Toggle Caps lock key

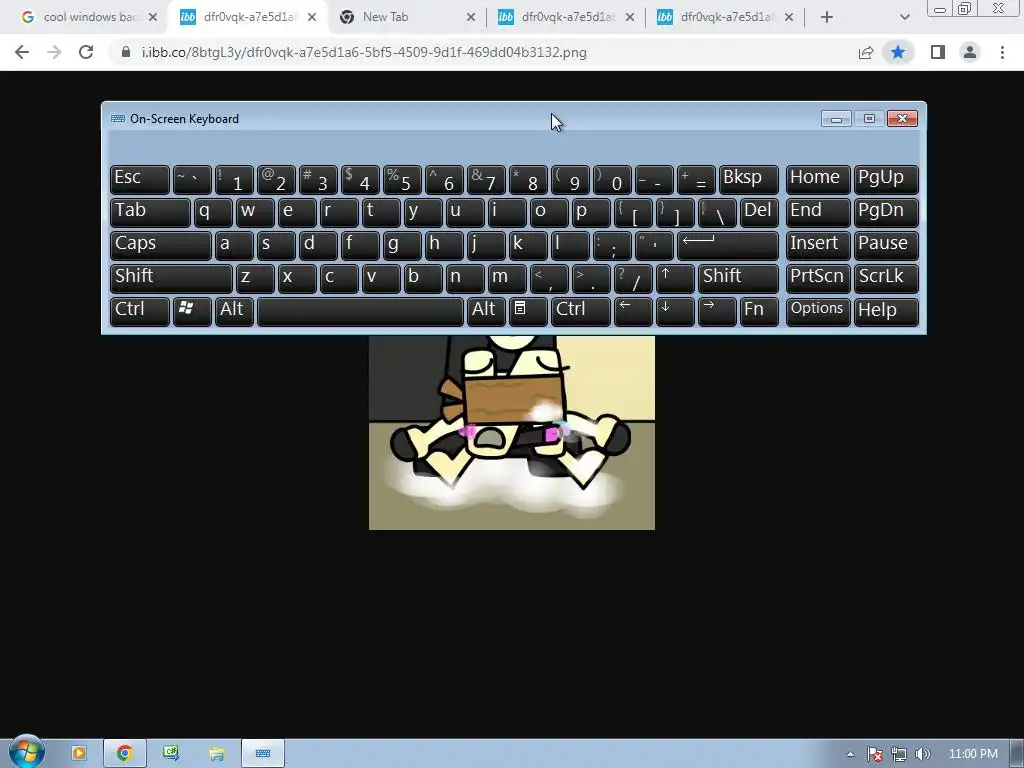[x=161, y=245]
